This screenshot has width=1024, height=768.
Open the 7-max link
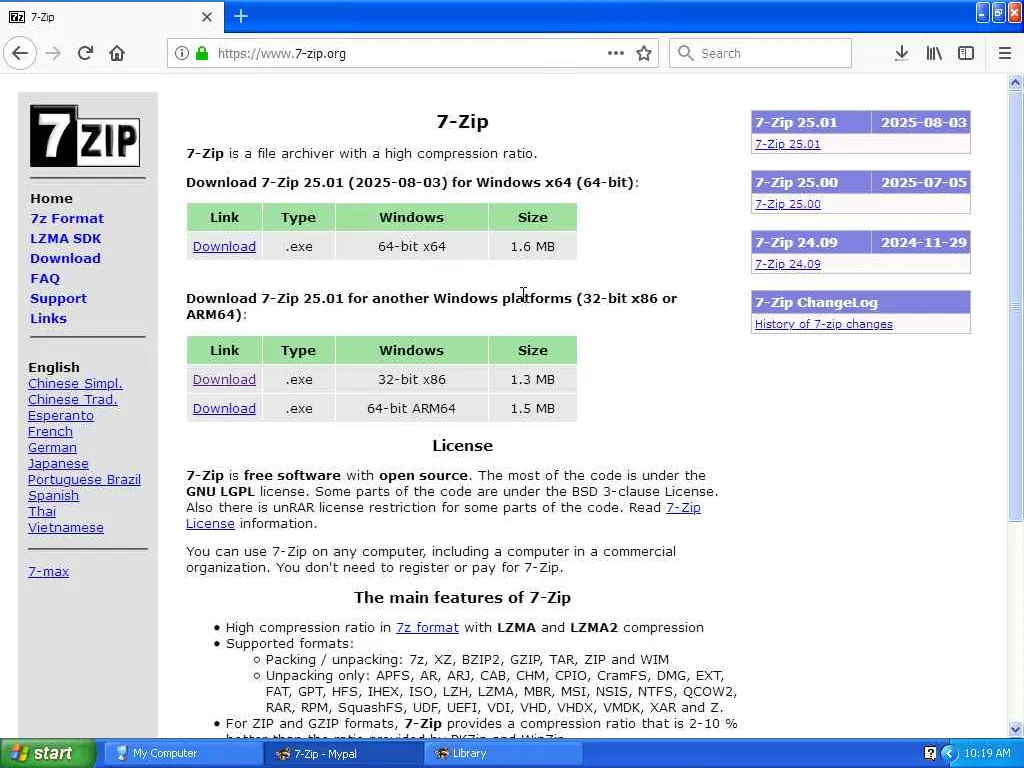coord(48,571)
